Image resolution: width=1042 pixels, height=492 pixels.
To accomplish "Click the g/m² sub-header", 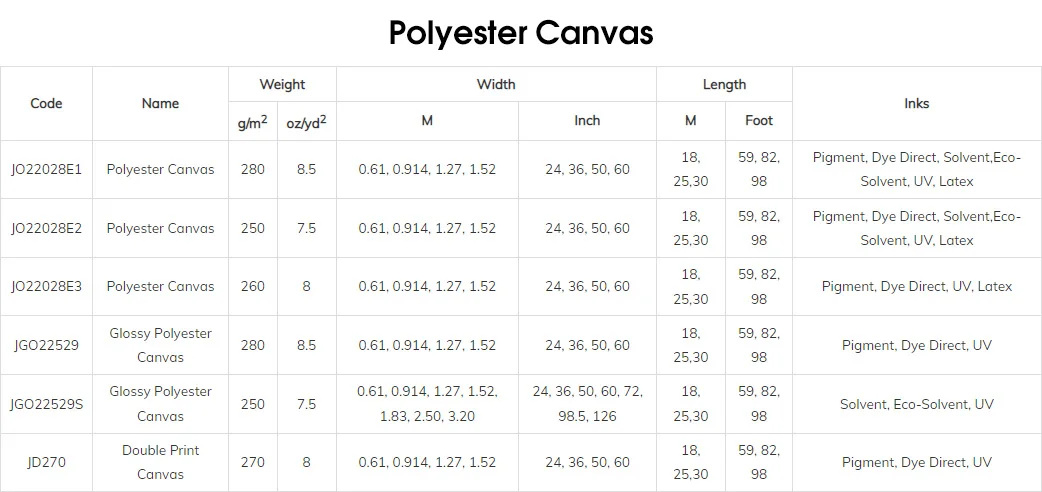I will tap(252, 121).
